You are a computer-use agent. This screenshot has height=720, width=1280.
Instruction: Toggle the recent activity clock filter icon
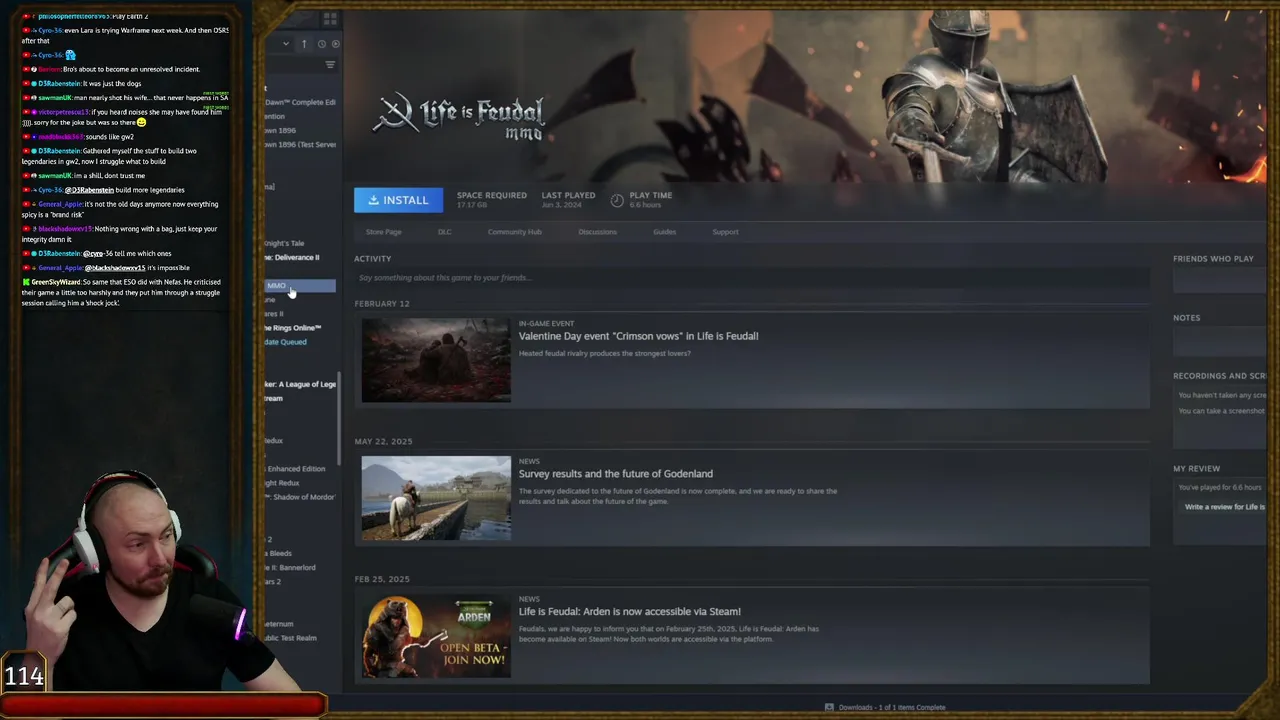(321, 44)
